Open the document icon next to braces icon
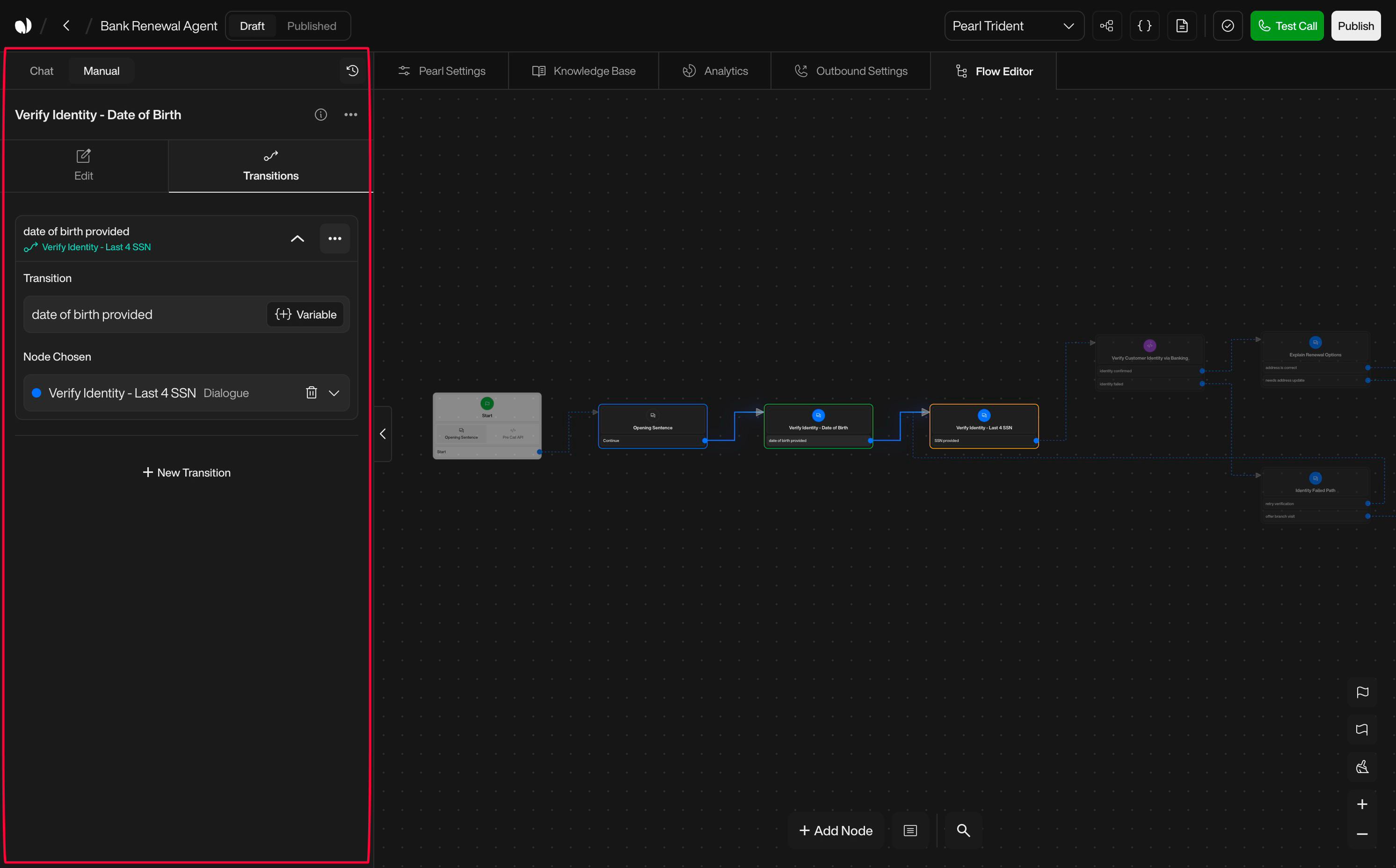Viewport: 1396px width, 868px height. click(x=1182, y=25)
